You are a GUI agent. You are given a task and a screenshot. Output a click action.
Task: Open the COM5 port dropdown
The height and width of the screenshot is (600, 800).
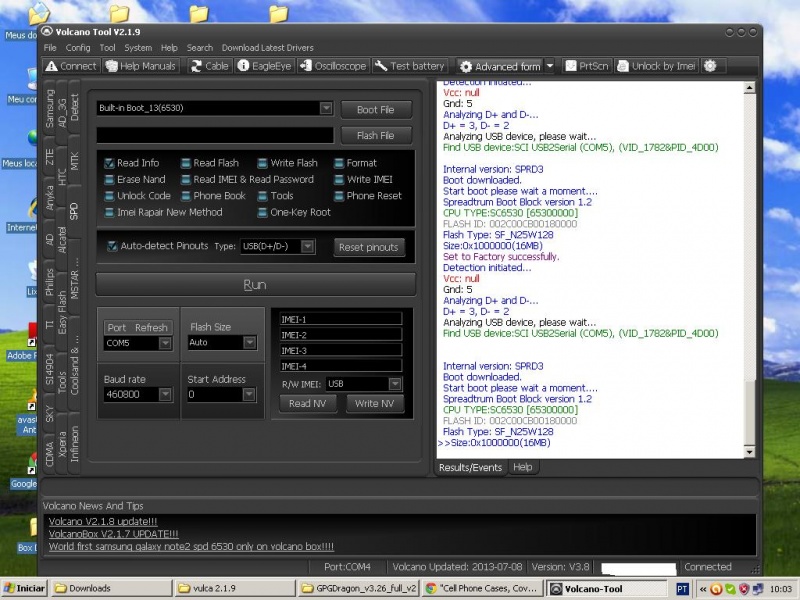click(x=165, y=343)
